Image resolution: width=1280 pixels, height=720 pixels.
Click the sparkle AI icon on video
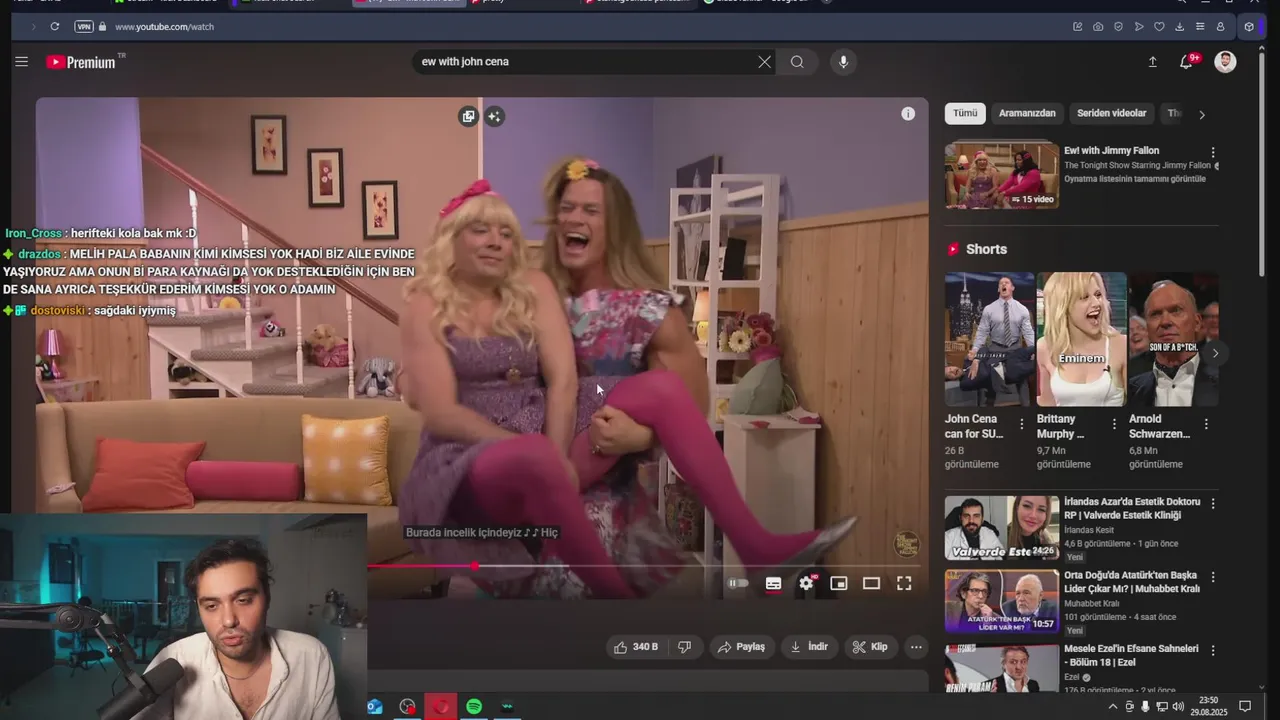494,117
